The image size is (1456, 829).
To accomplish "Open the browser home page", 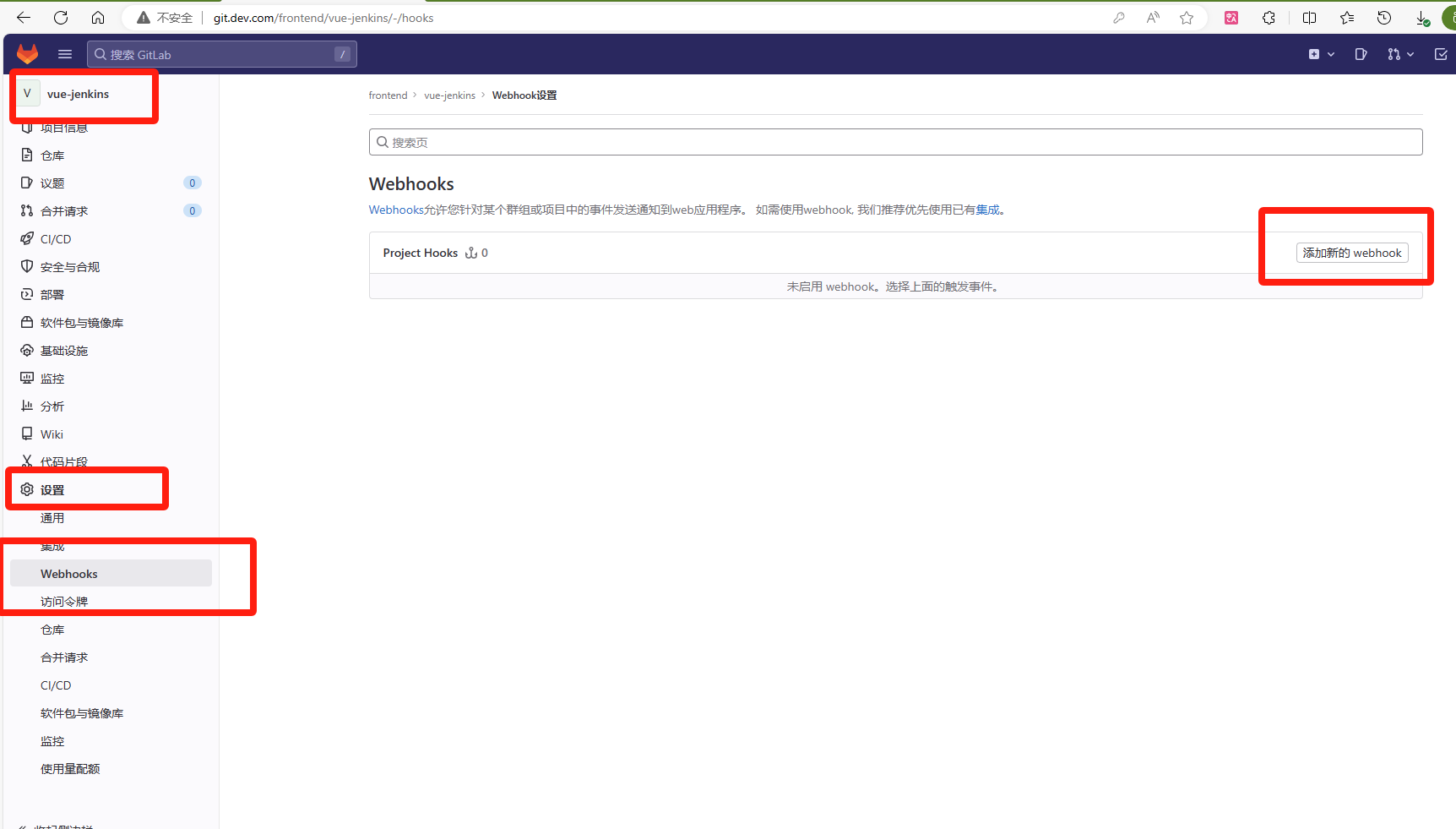I will click(98, 18).
